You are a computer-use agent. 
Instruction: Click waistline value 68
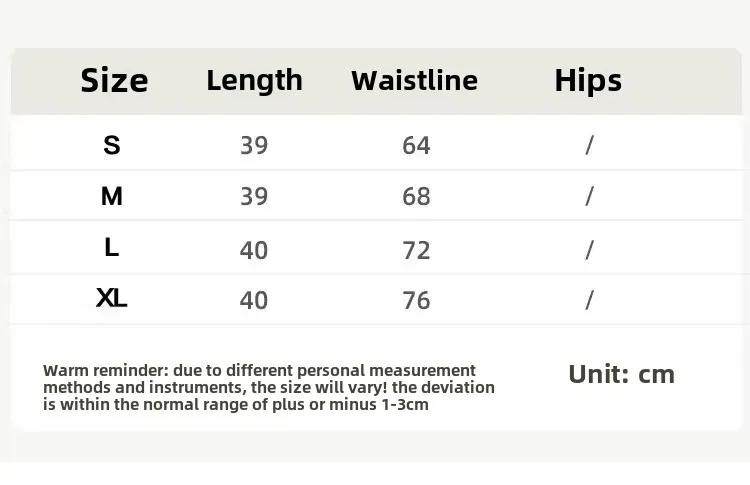416,197
